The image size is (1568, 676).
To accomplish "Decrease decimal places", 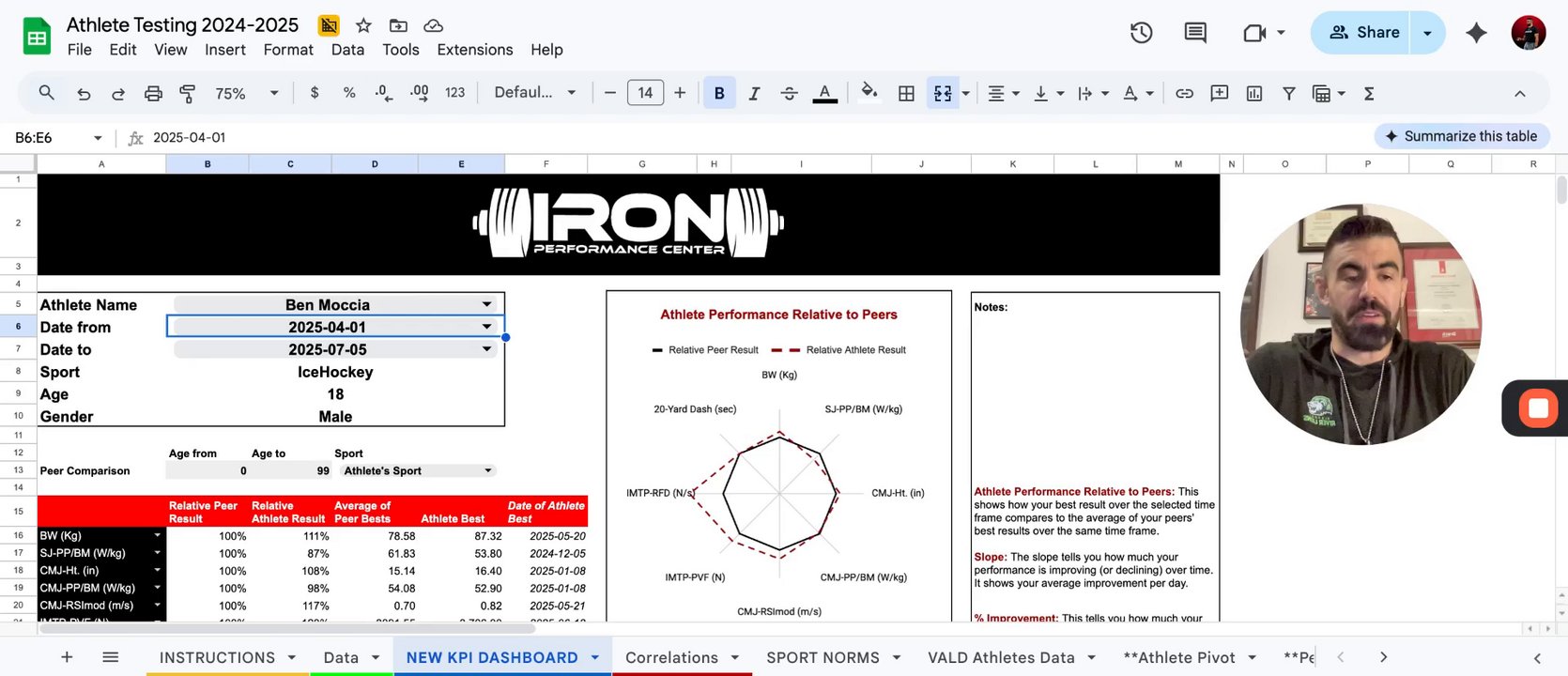I will pos(383,93).
